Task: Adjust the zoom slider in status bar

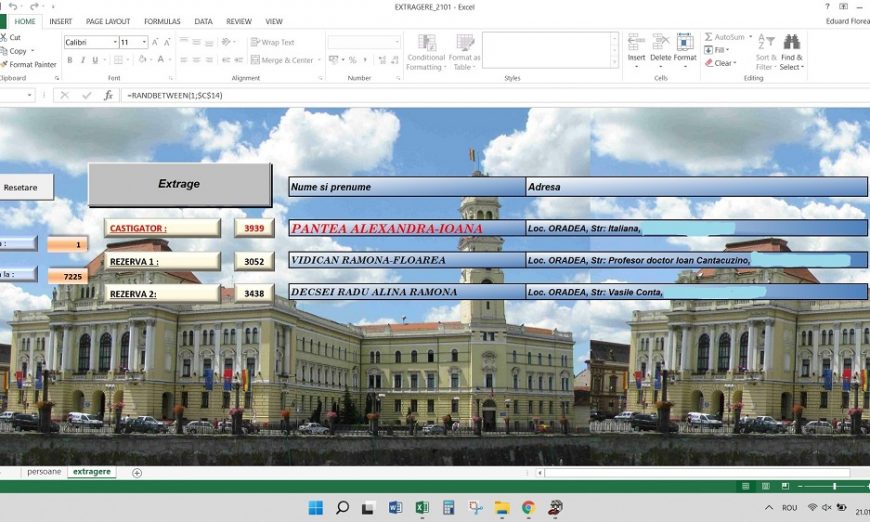Action: coord(834,486)
